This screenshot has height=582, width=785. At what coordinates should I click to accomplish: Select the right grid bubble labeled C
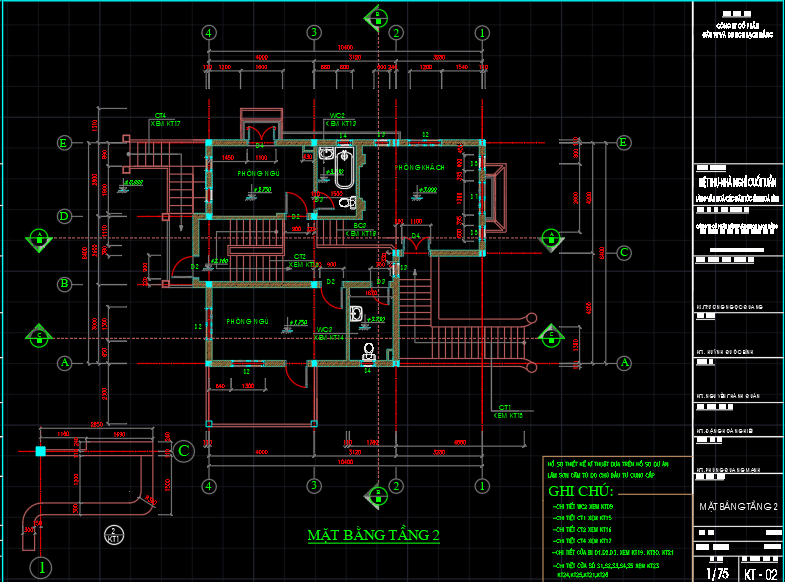pos(622,252)
